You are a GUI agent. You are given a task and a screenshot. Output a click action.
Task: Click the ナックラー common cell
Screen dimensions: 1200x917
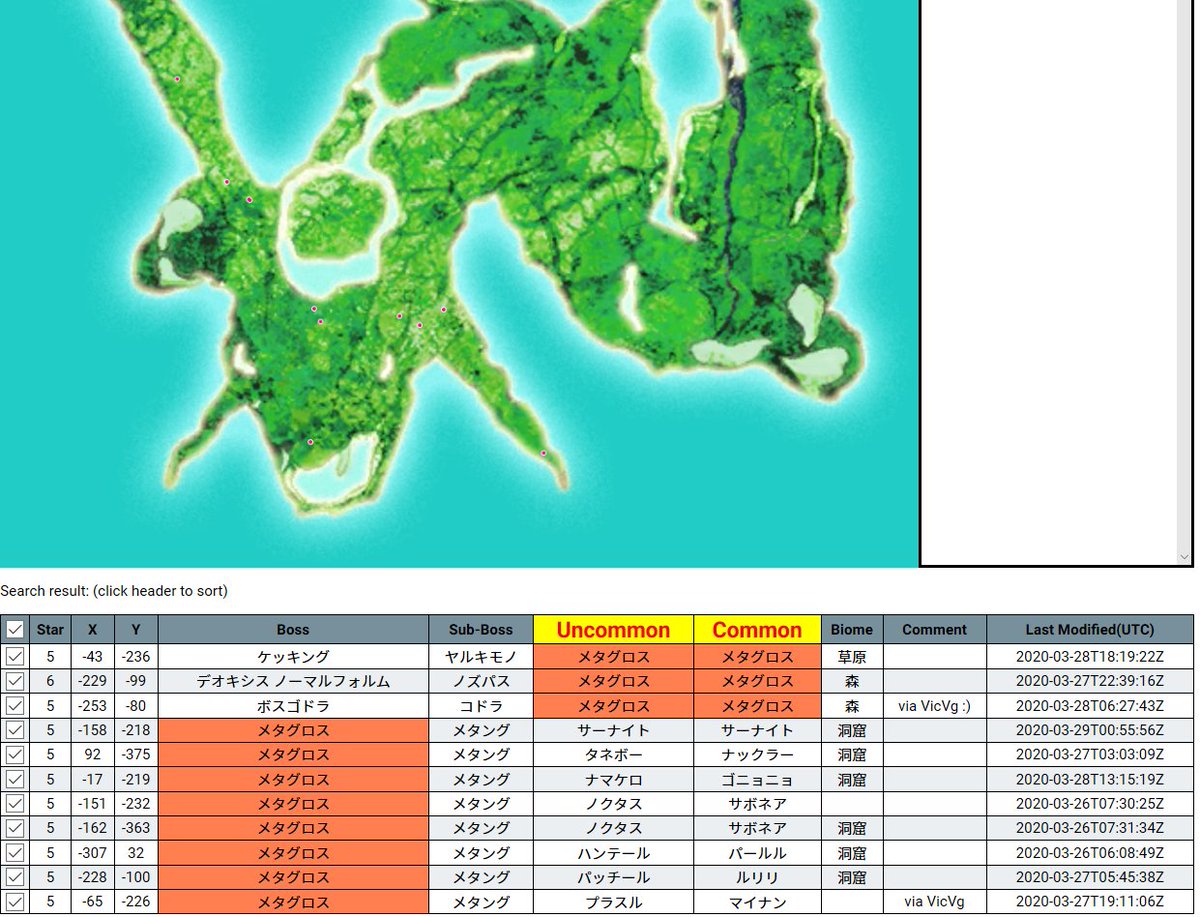(x=757, y=755)
